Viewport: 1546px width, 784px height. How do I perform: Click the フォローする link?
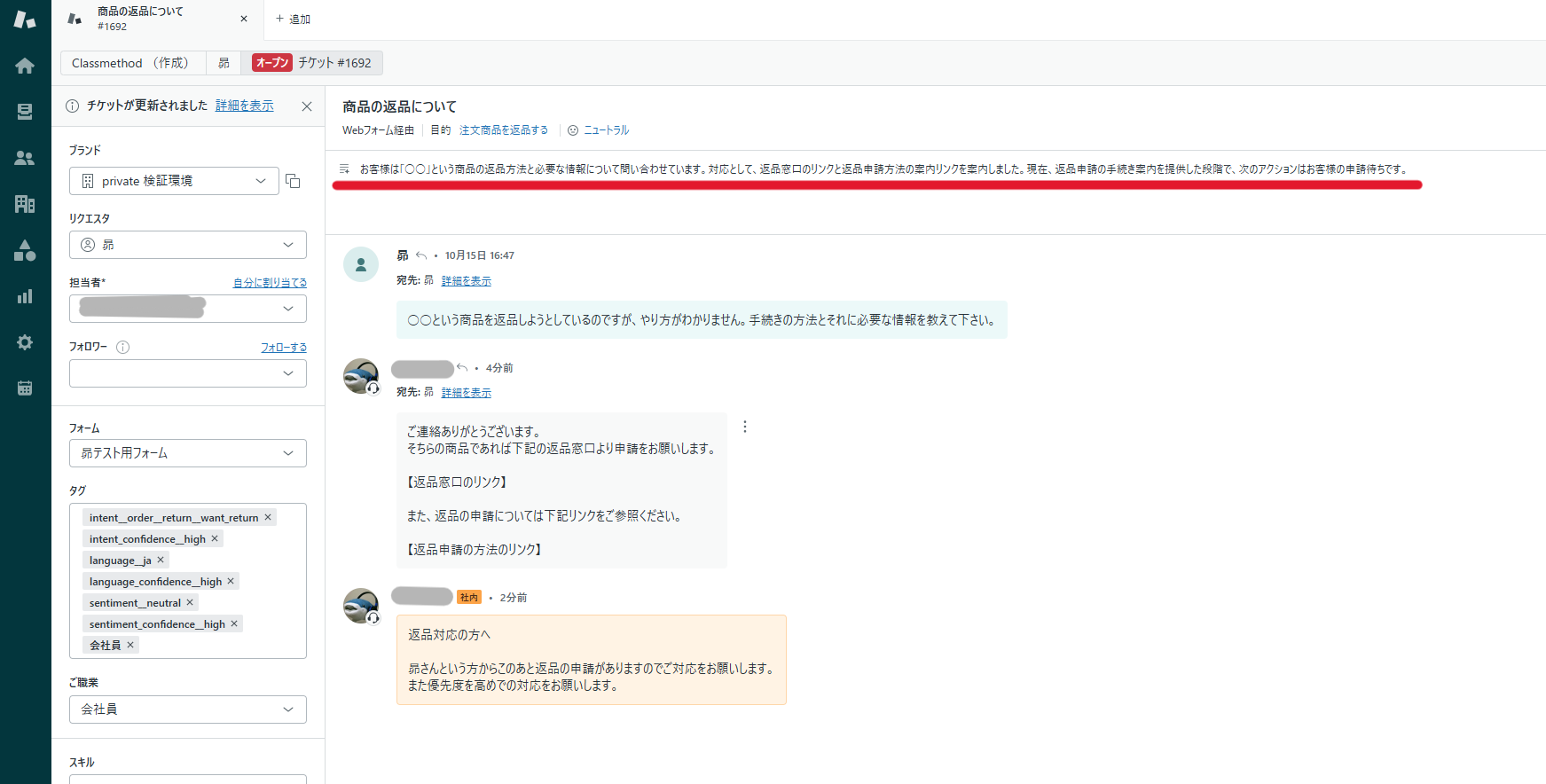284,348
